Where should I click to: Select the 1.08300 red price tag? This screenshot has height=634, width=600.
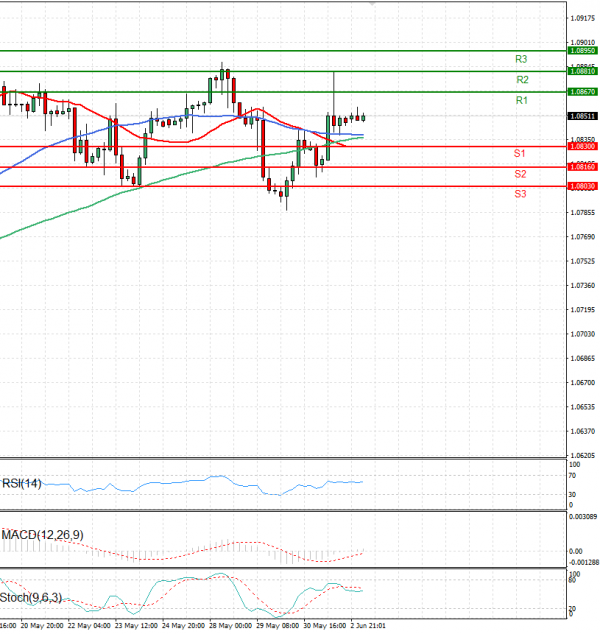click(582, 146)
